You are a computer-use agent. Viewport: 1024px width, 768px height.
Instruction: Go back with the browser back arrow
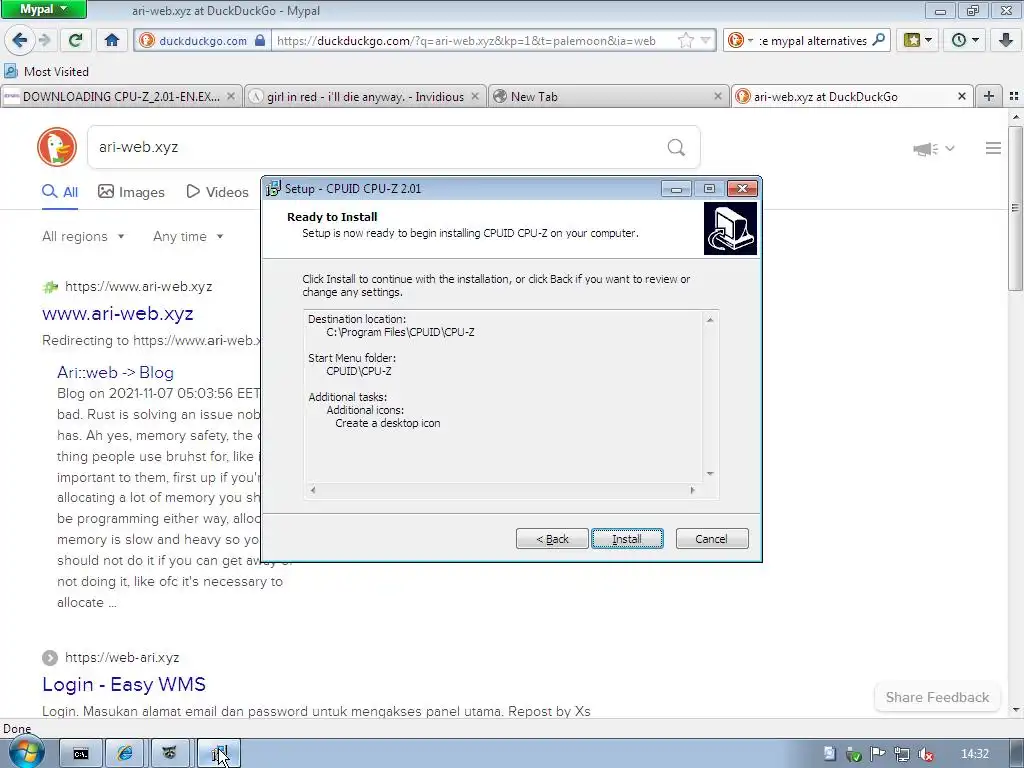(19, 40)
